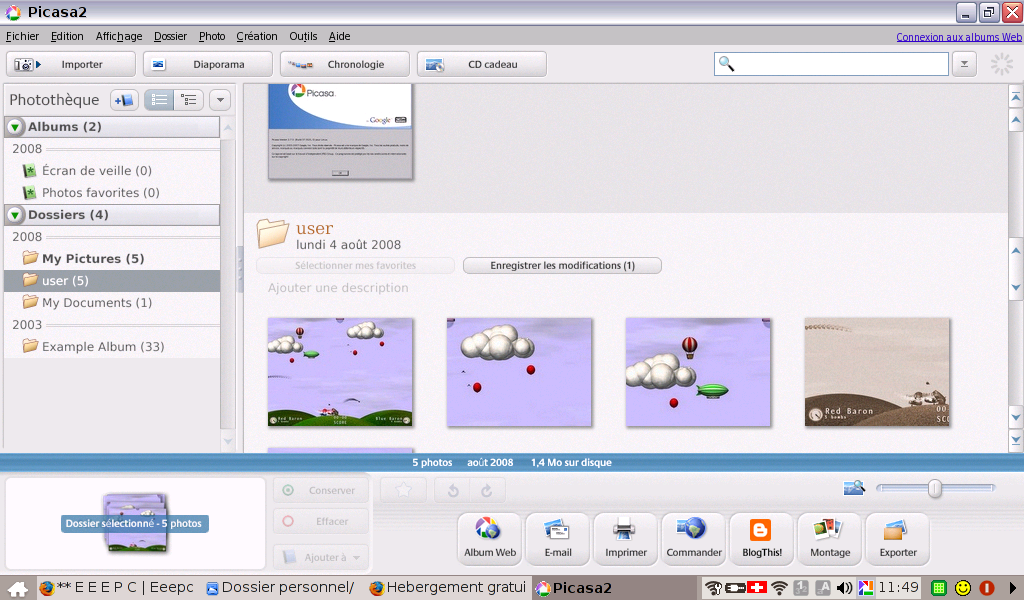Click the Imprimer print button
Screen dimensions: 1024x600
[626, 538]
